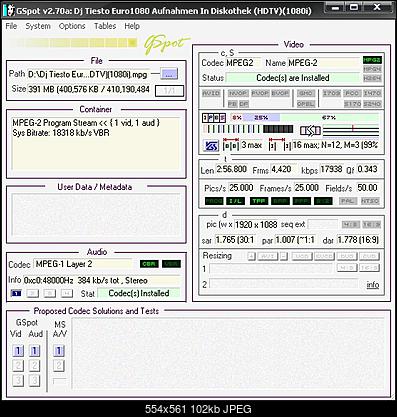The width and height of the screenshot is (397, 417).
Task: Click MS A/V solution button 1
Action: click(x=59, y=351)
